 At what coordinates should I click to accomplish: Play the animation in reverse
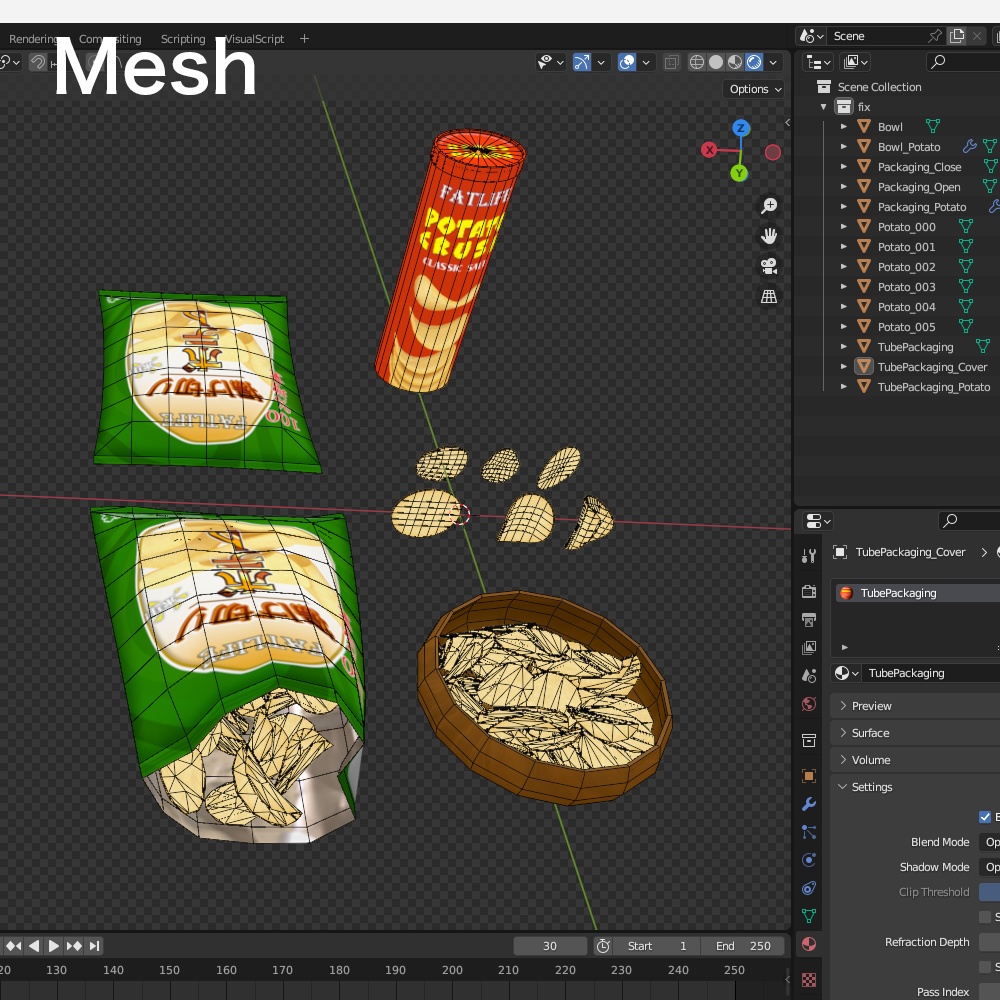(34, 946)
